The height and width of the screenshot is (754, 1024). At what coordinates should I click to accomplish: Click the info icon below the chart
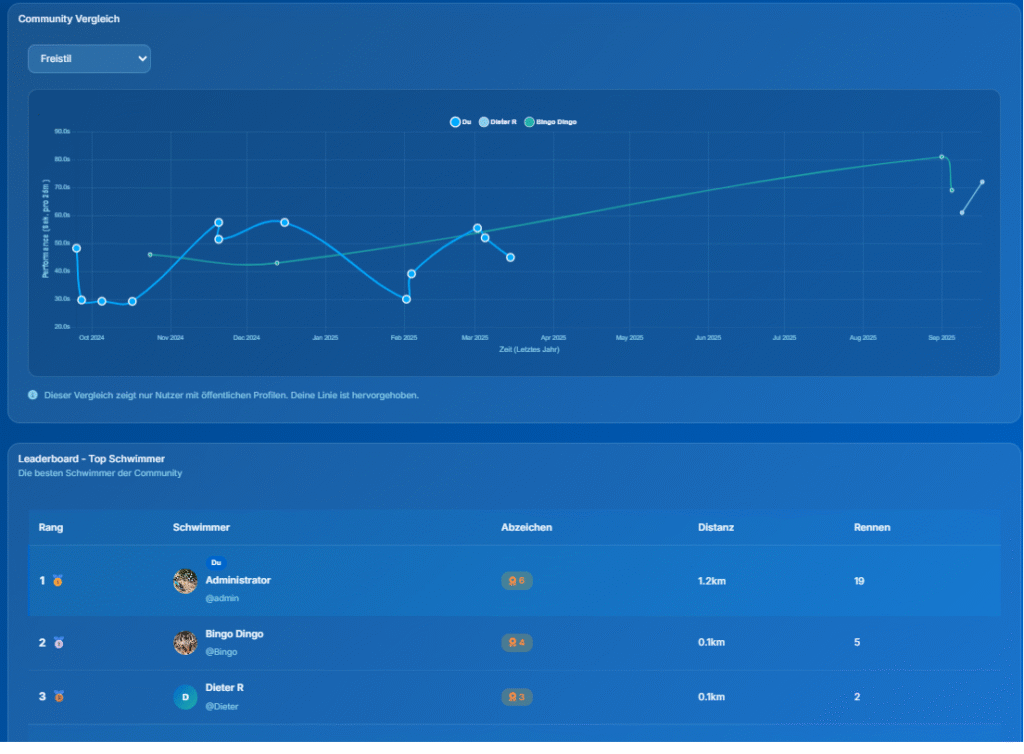pyautogui.click(x=33, y=395)
